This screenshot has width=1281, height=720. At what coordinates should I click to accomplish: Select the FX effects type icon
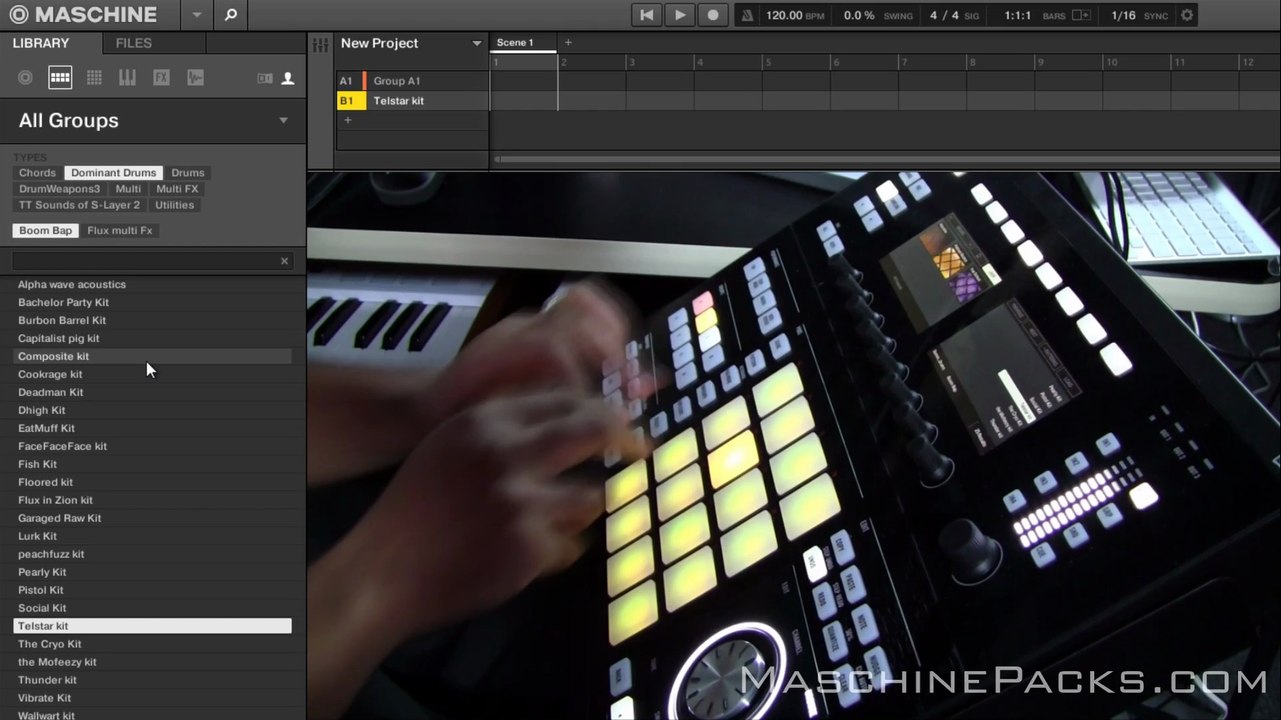tap(161, 78)
